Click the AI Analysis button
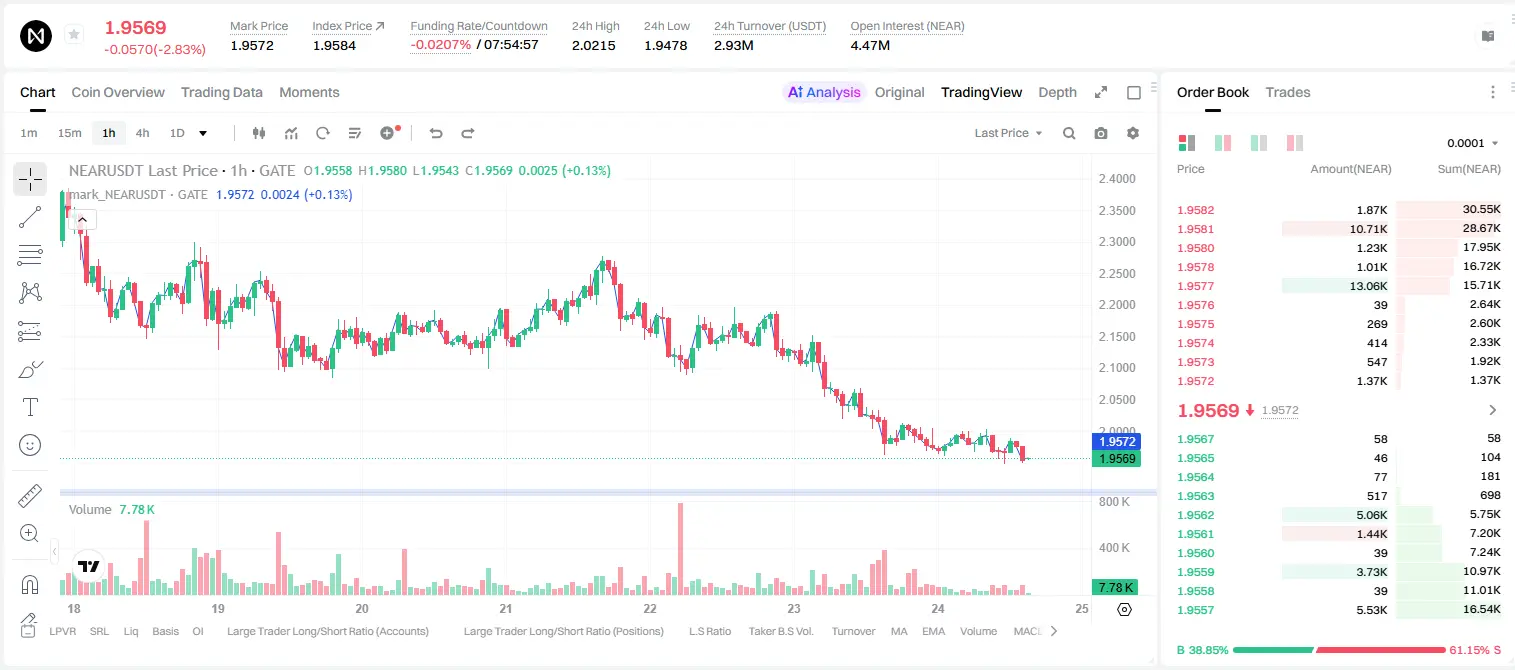The height and width of the screenshot is (670, 1515). tap(824, 92)
